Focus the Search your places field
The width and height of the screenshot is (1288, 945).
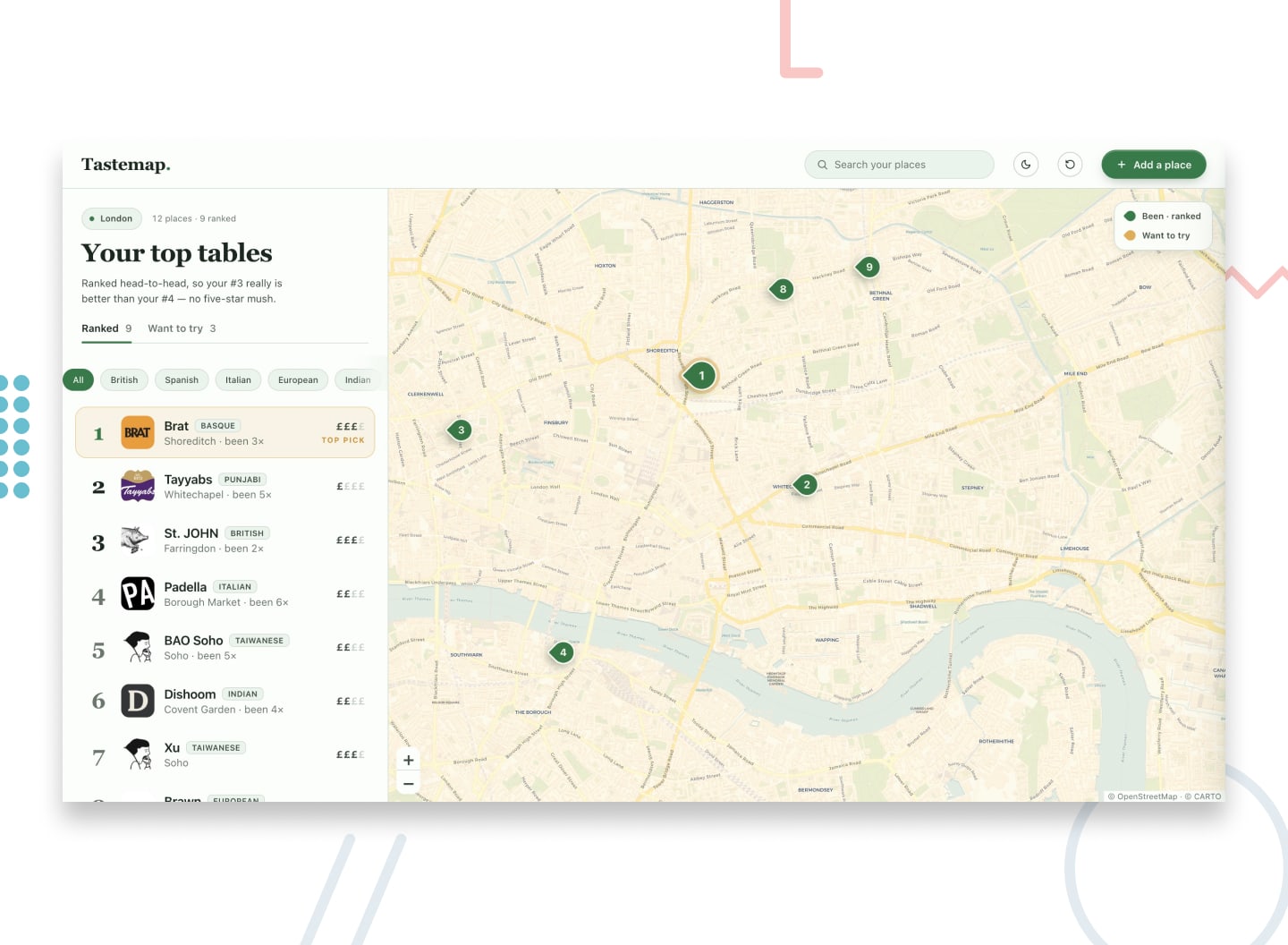(x=899, y=165)
